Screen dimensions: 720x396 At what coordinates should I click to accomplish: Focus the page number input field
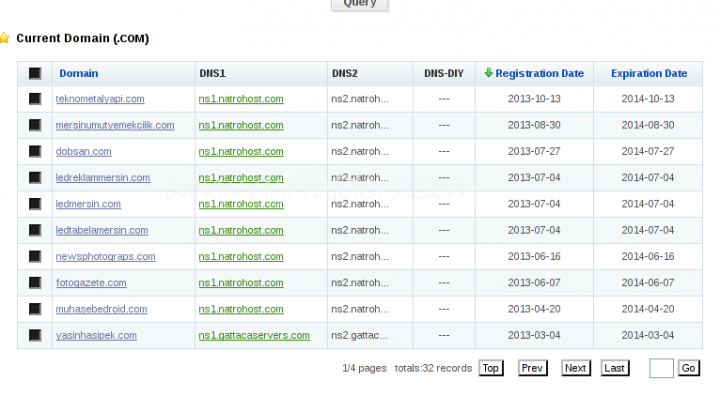tap(661, 368)
